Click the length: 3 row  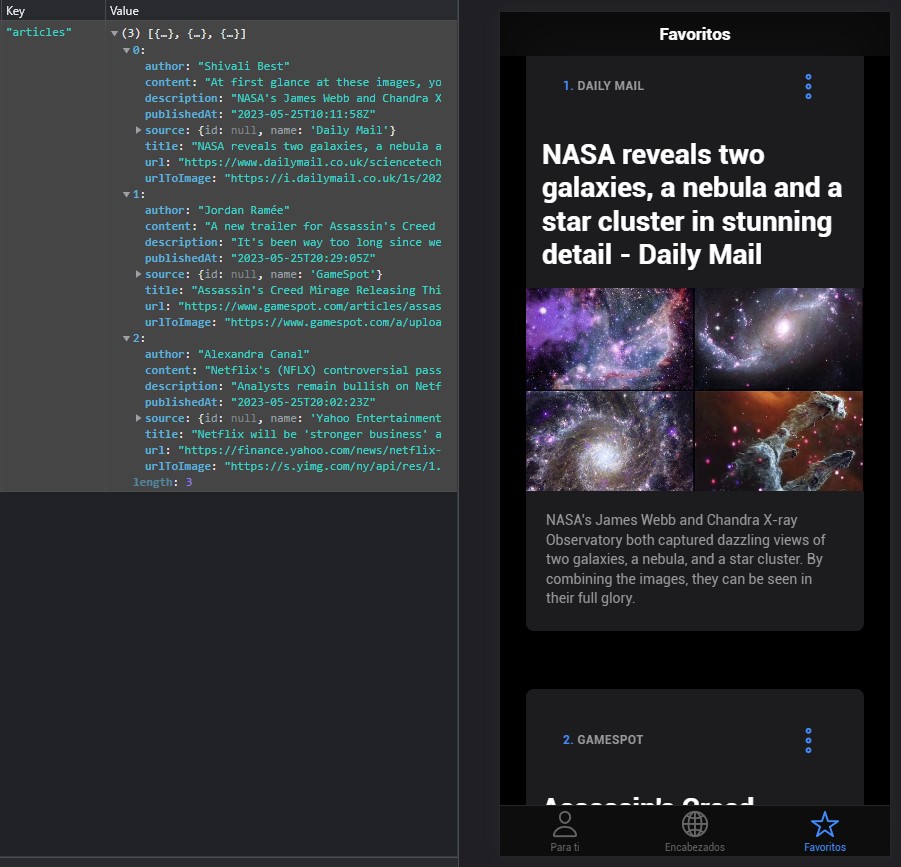click(163, 483)
